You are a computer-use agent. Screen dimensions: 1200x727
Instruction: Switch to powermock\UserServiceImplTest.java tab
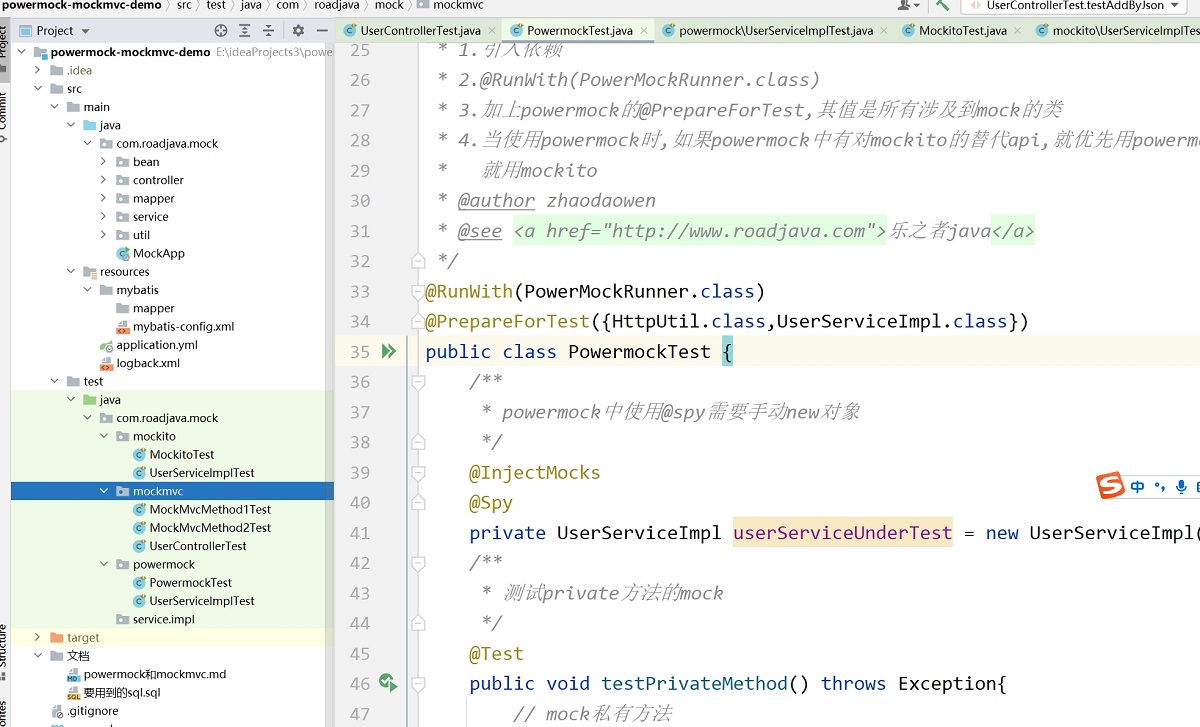(775, 31)
